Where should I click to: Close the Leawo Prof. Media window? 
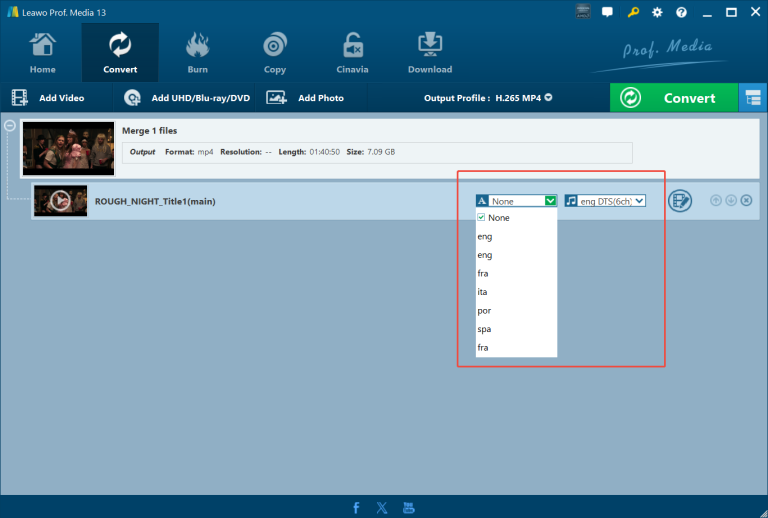(755, 12)
